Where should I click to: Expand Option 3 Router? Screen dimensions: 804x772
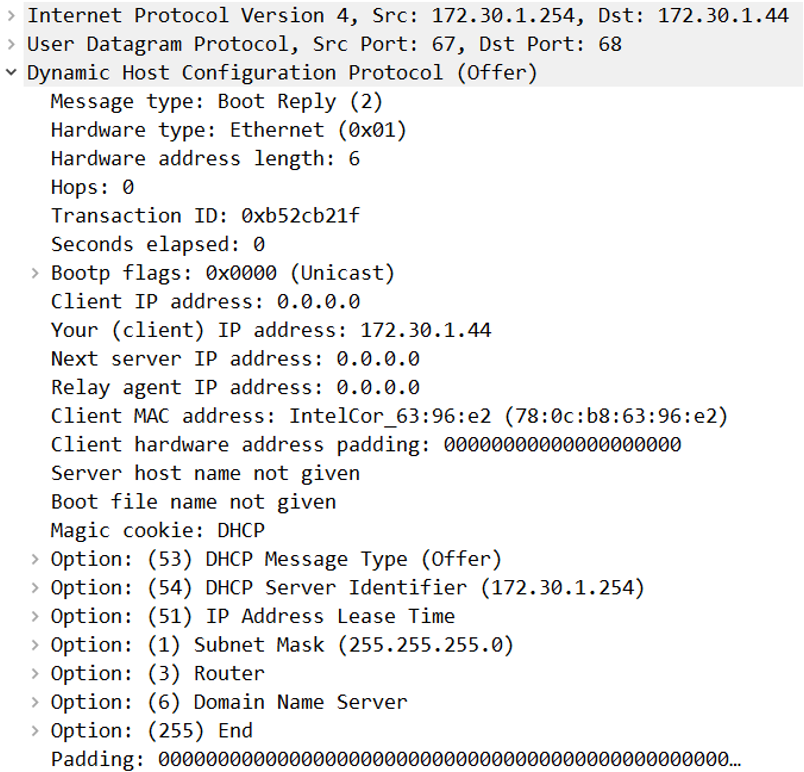click(x=36, y=674)
